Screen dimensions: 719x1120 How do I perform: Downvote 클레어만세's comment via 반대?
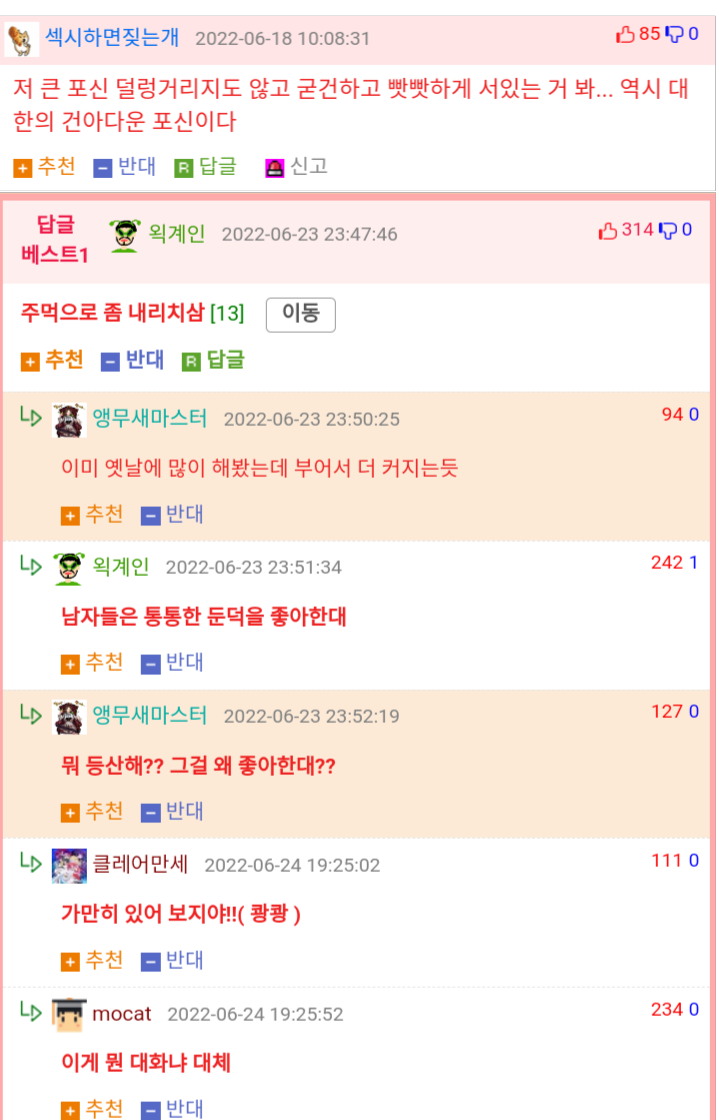click(x=172, y=960)
